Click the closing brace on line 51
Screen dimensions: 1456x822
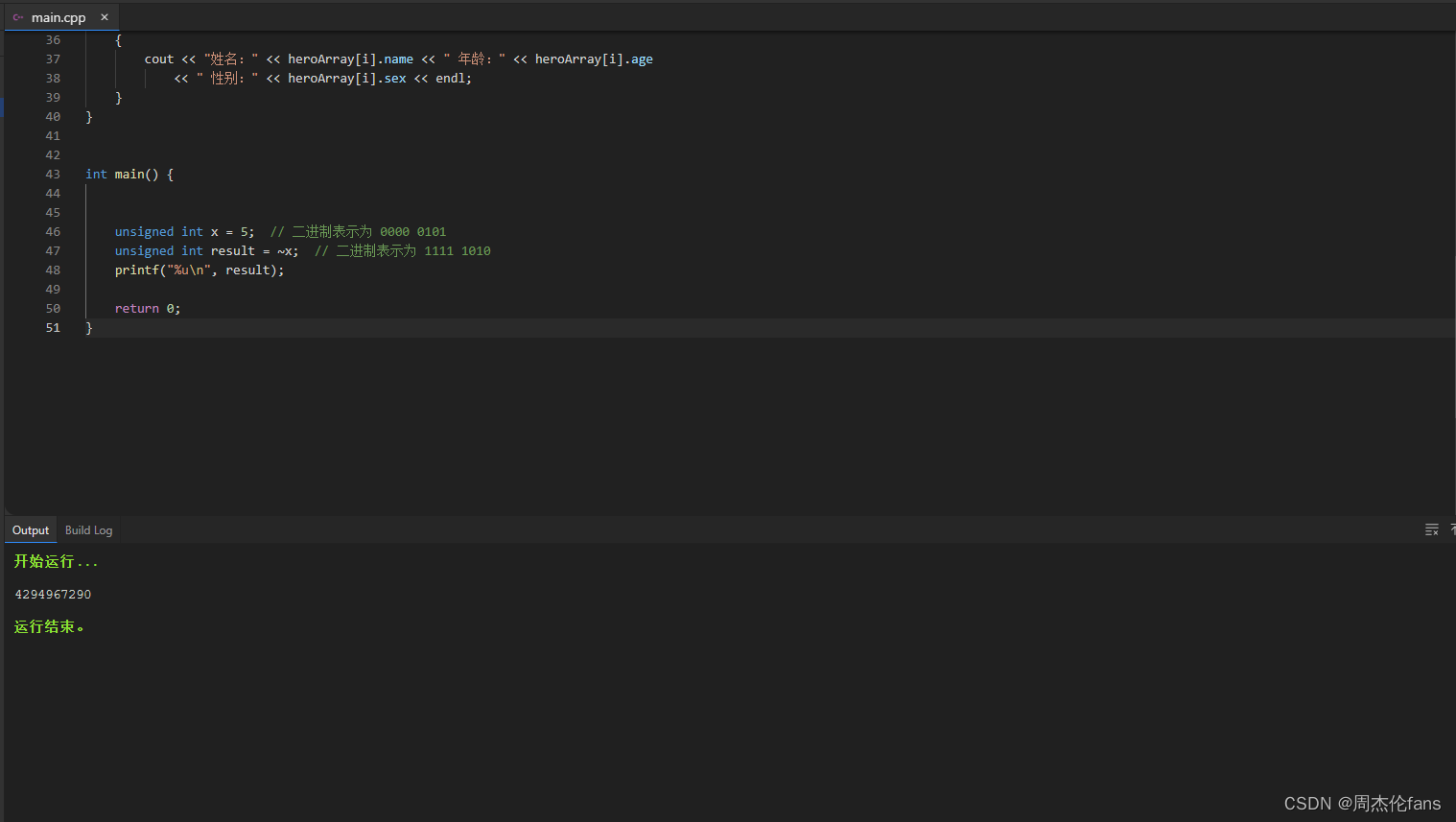(x=89, y=328)
